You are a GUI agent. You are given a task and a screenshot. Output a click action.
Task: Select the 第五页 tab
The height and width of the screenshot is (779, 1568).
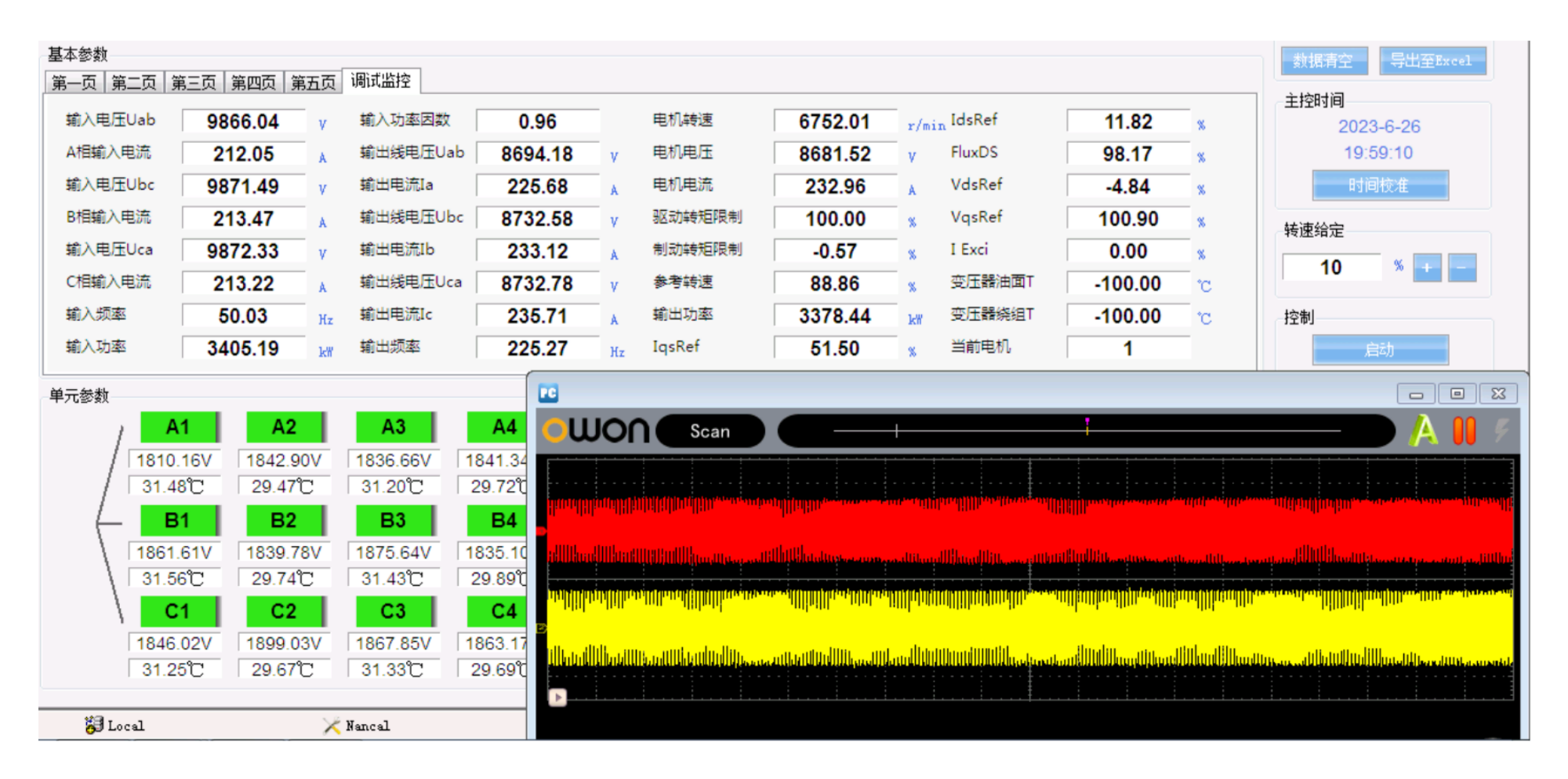tap(313, 82)
